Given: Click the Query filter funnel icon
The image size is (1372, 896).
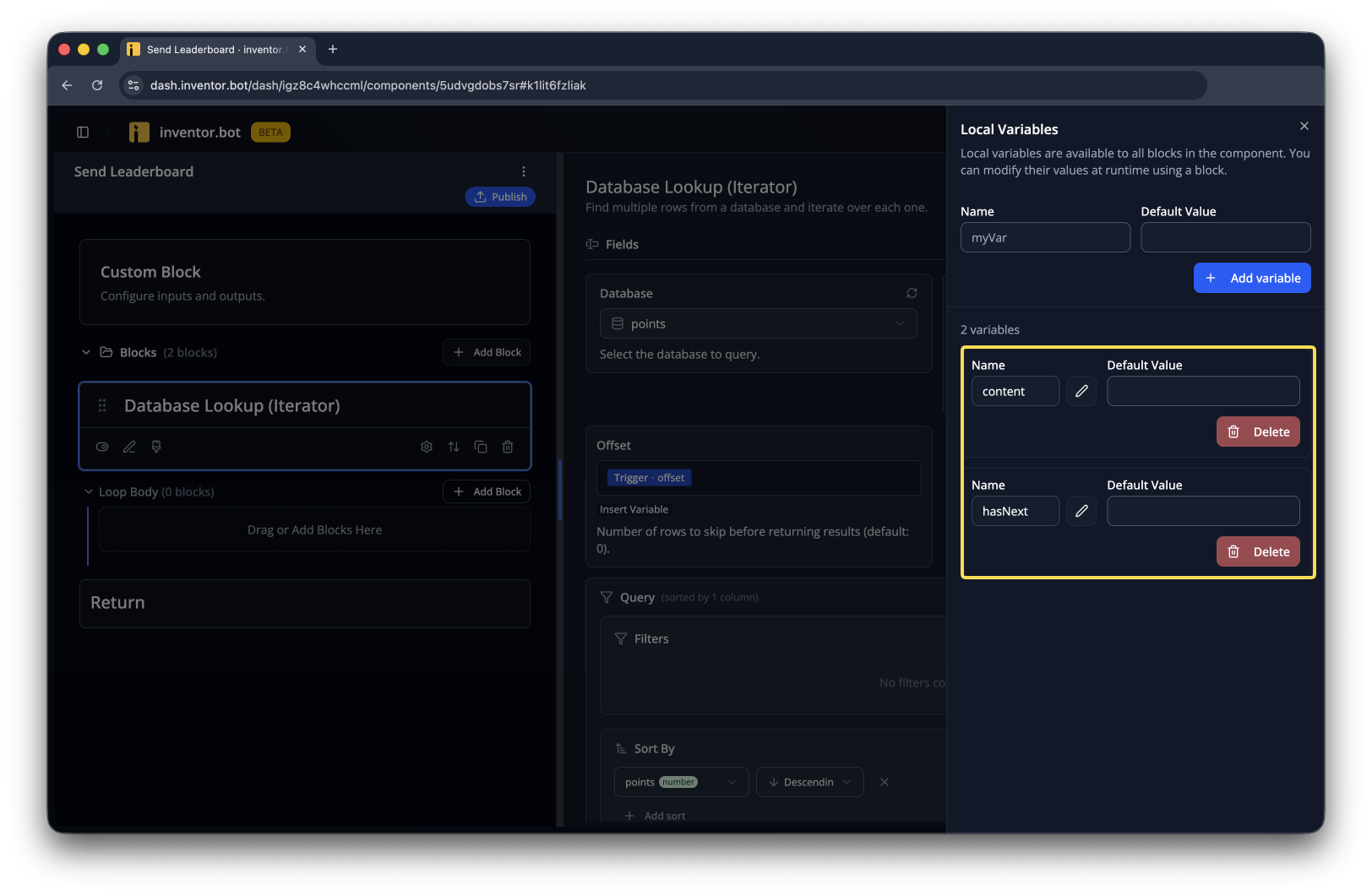Looking at the screenshot, I should coord(607,597).
